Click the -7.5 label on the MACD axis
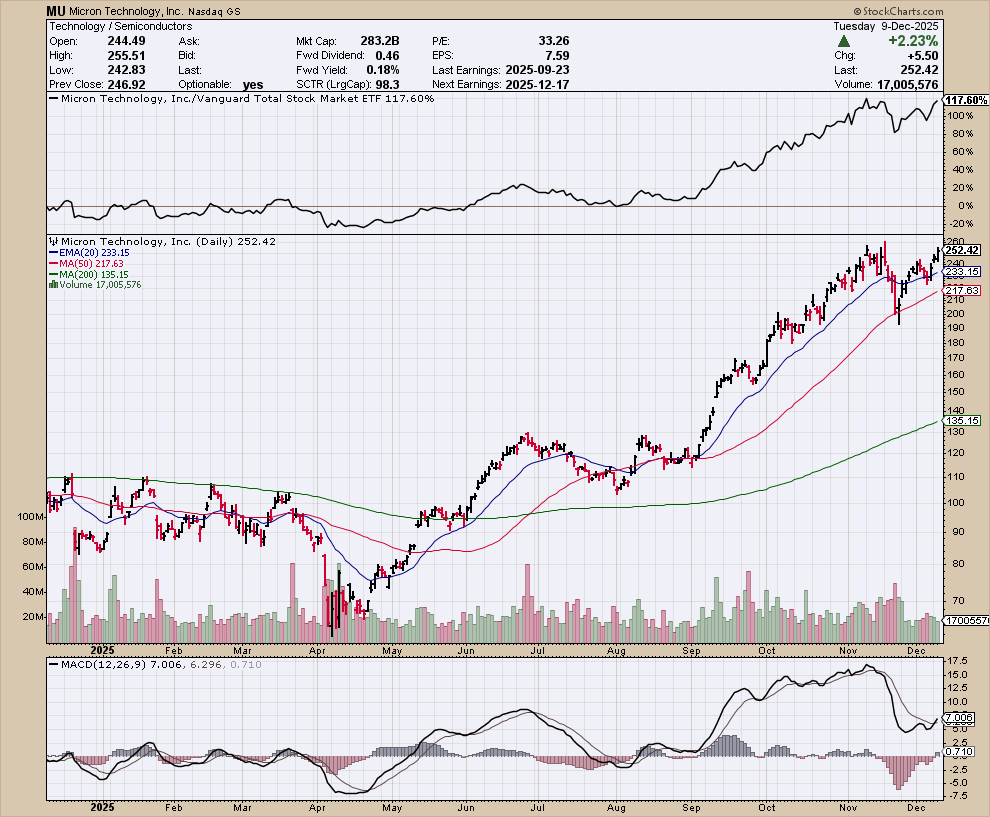Viewport: 990px width, 817px height. pos(957,796)
